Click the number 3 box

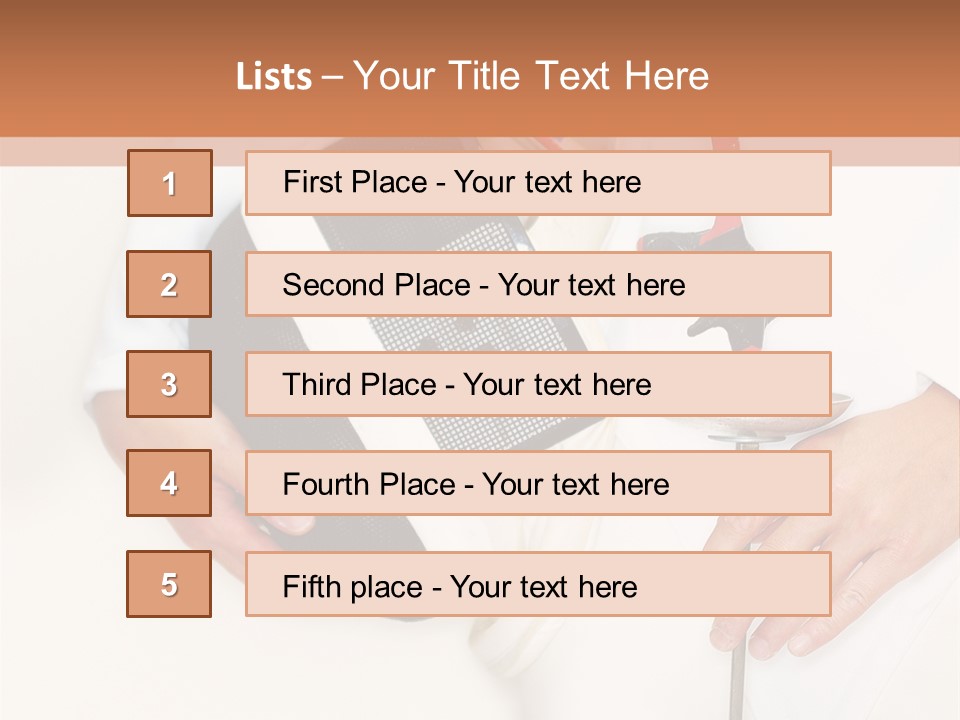coord(169,384)
